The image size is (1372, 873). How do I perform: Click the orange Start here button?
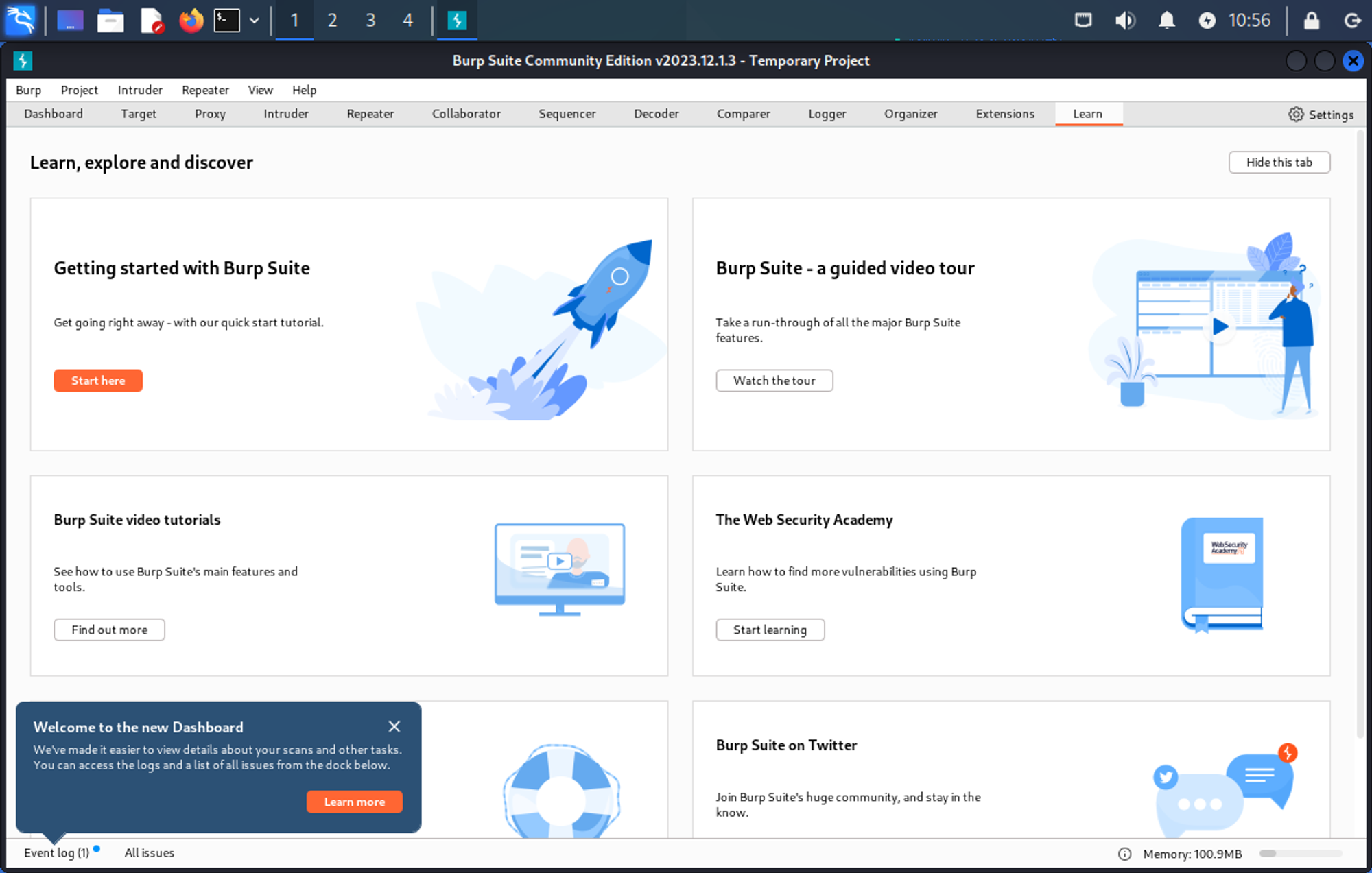coord(98,381)
